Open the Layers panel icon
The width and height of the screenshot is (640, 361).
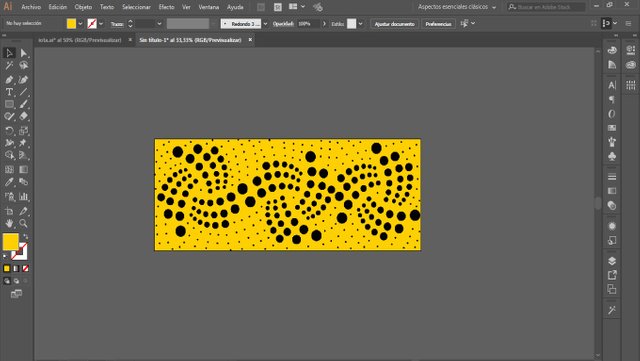pyautogui.click(x=612, y=261)
